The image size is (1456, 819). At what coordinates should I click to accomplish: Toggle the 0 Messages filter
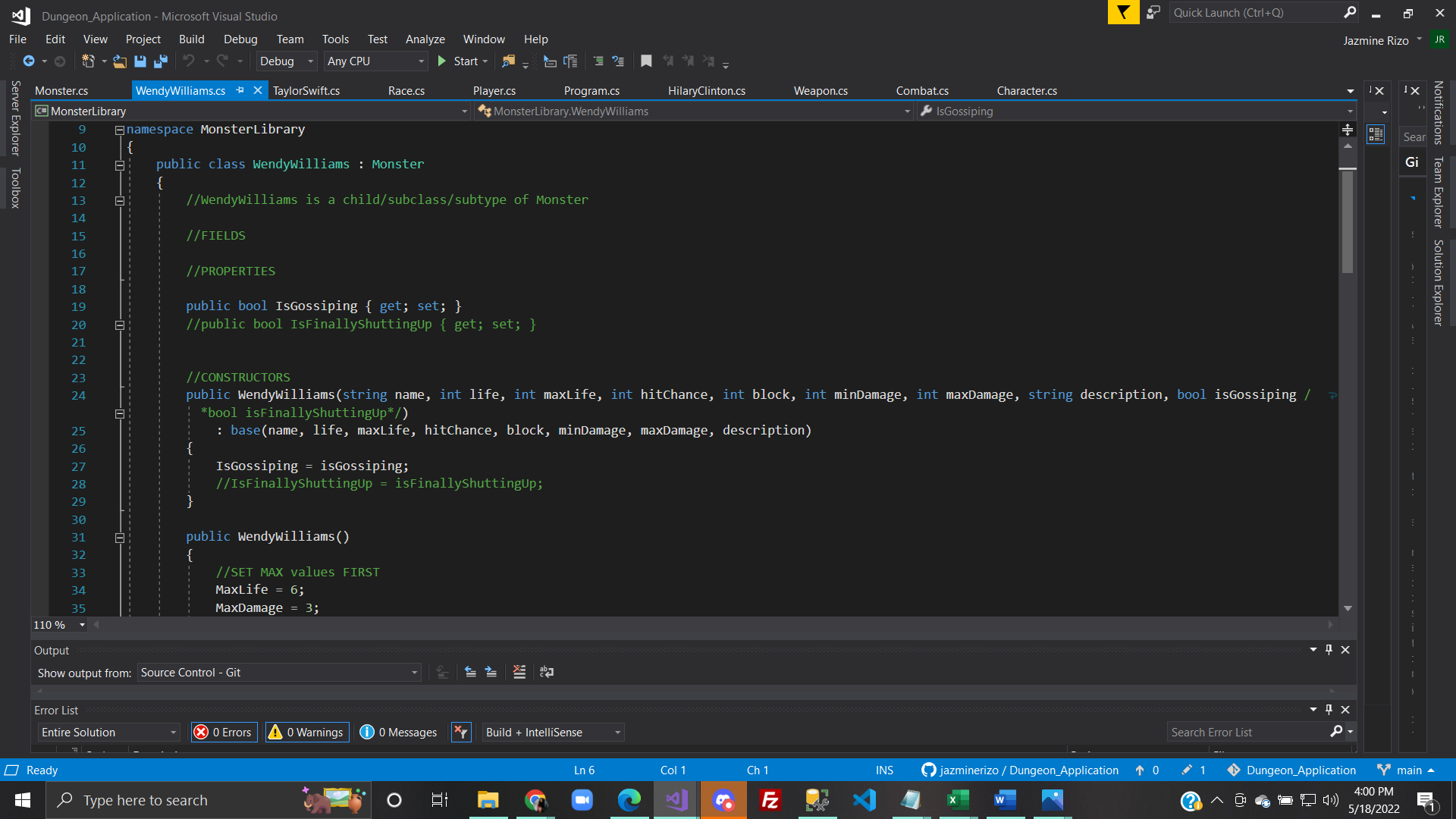pos(399,732)
